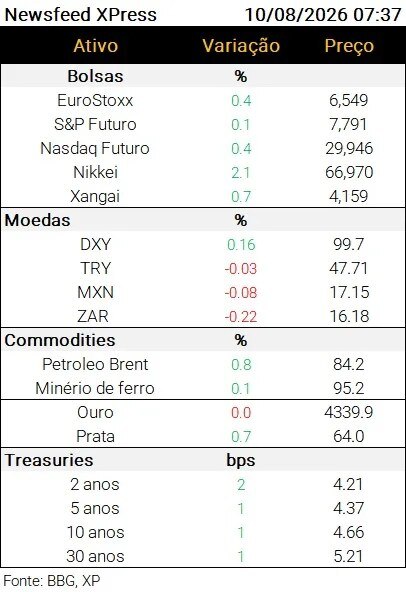The image size is (406, 592).
Task: Select the EuroStoxx row label
Action: click(x=95, y=100)
